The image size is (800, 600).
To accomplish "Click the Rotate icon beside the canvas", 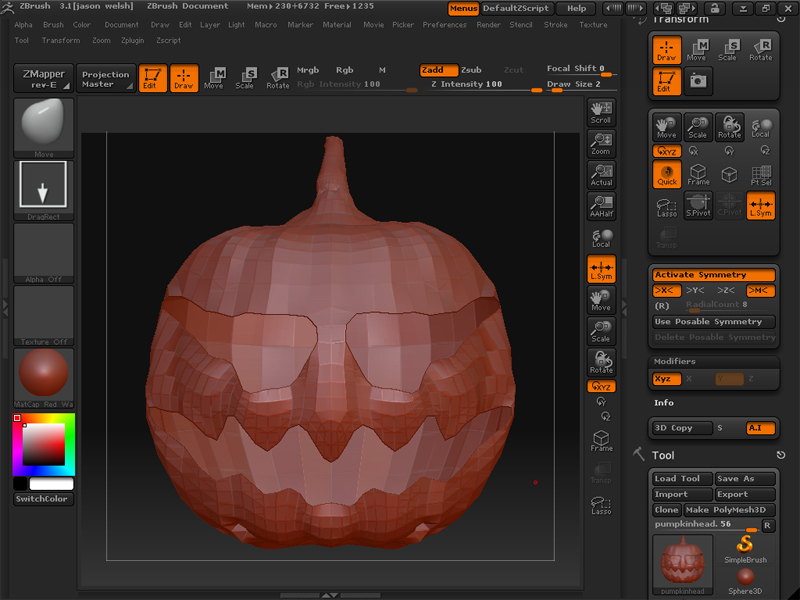I will click(x=601, y=362).
